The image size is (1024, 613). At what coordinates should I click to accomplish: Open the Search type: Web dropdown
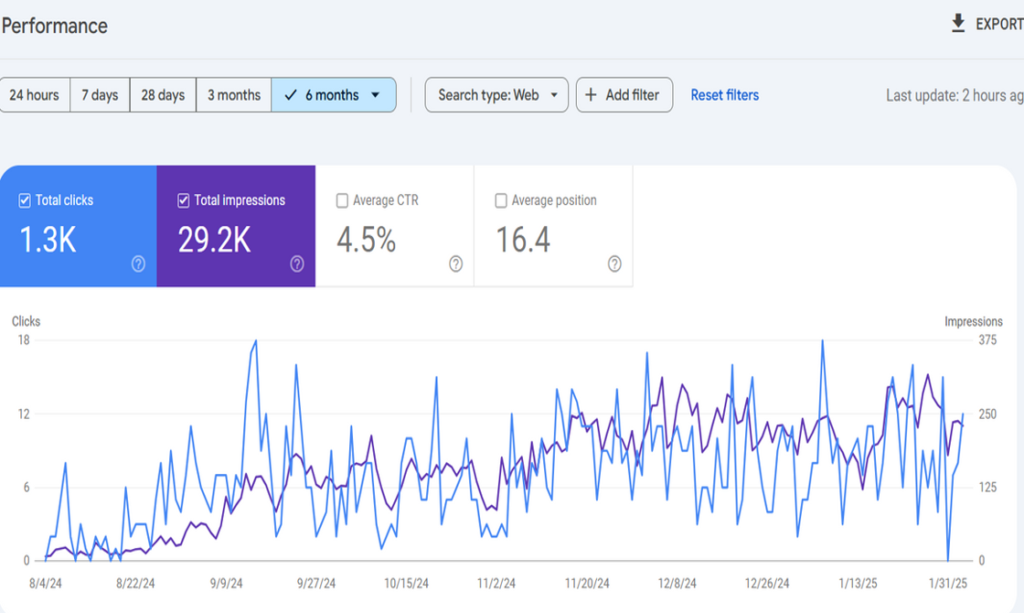click(496, 95)
